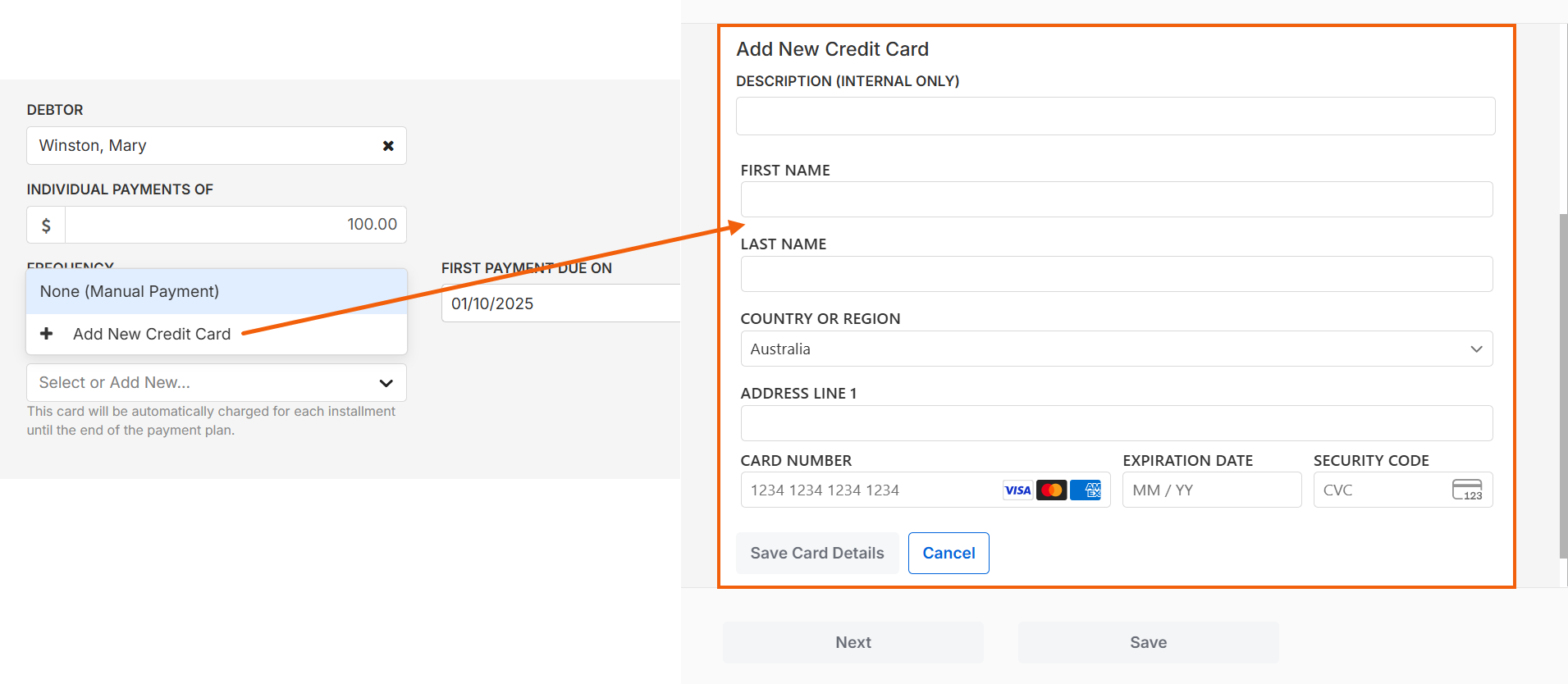
Task: Click the Save button
Action: click(x=1148, y=643)
